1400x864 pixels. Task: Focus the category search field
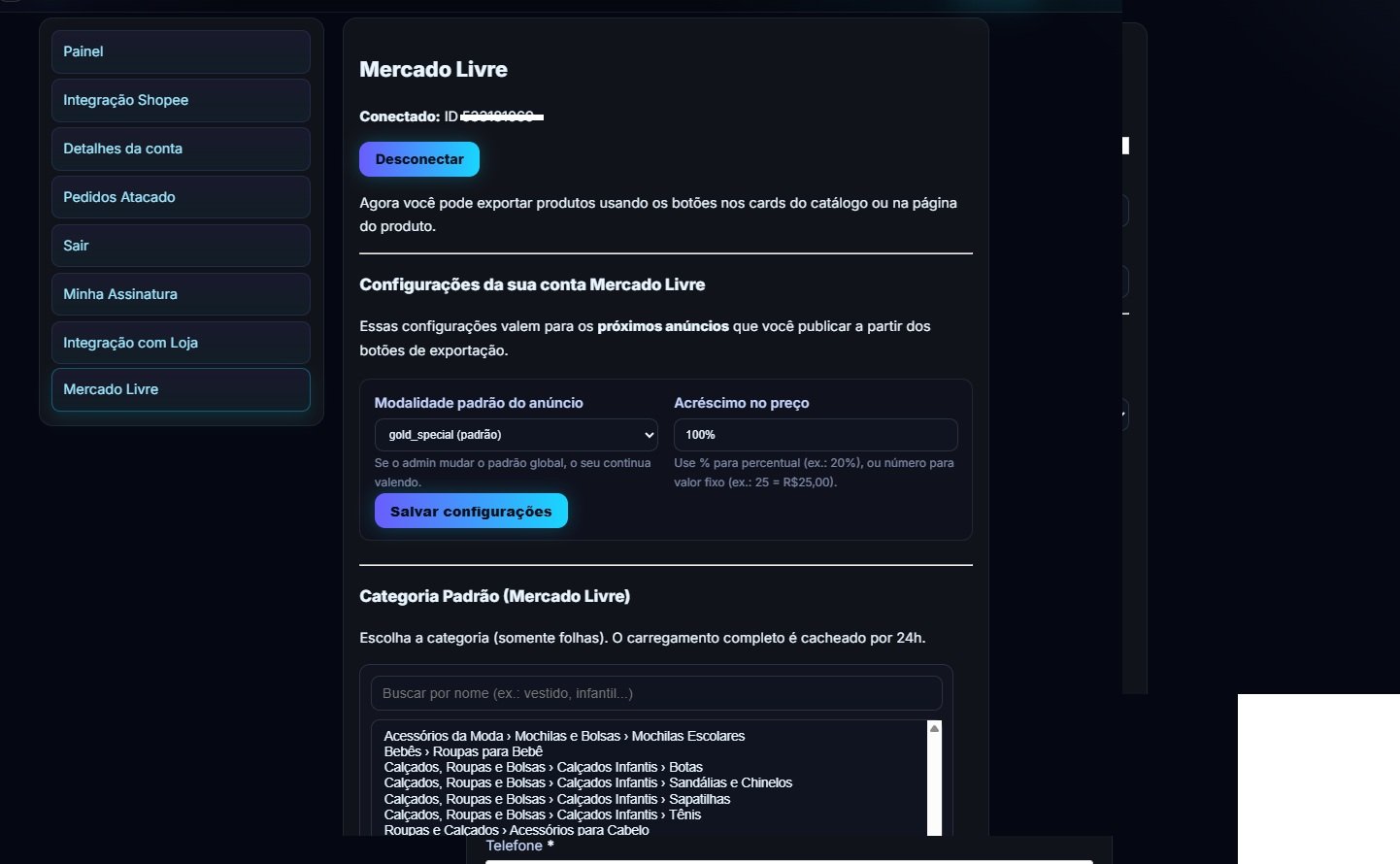656,693
